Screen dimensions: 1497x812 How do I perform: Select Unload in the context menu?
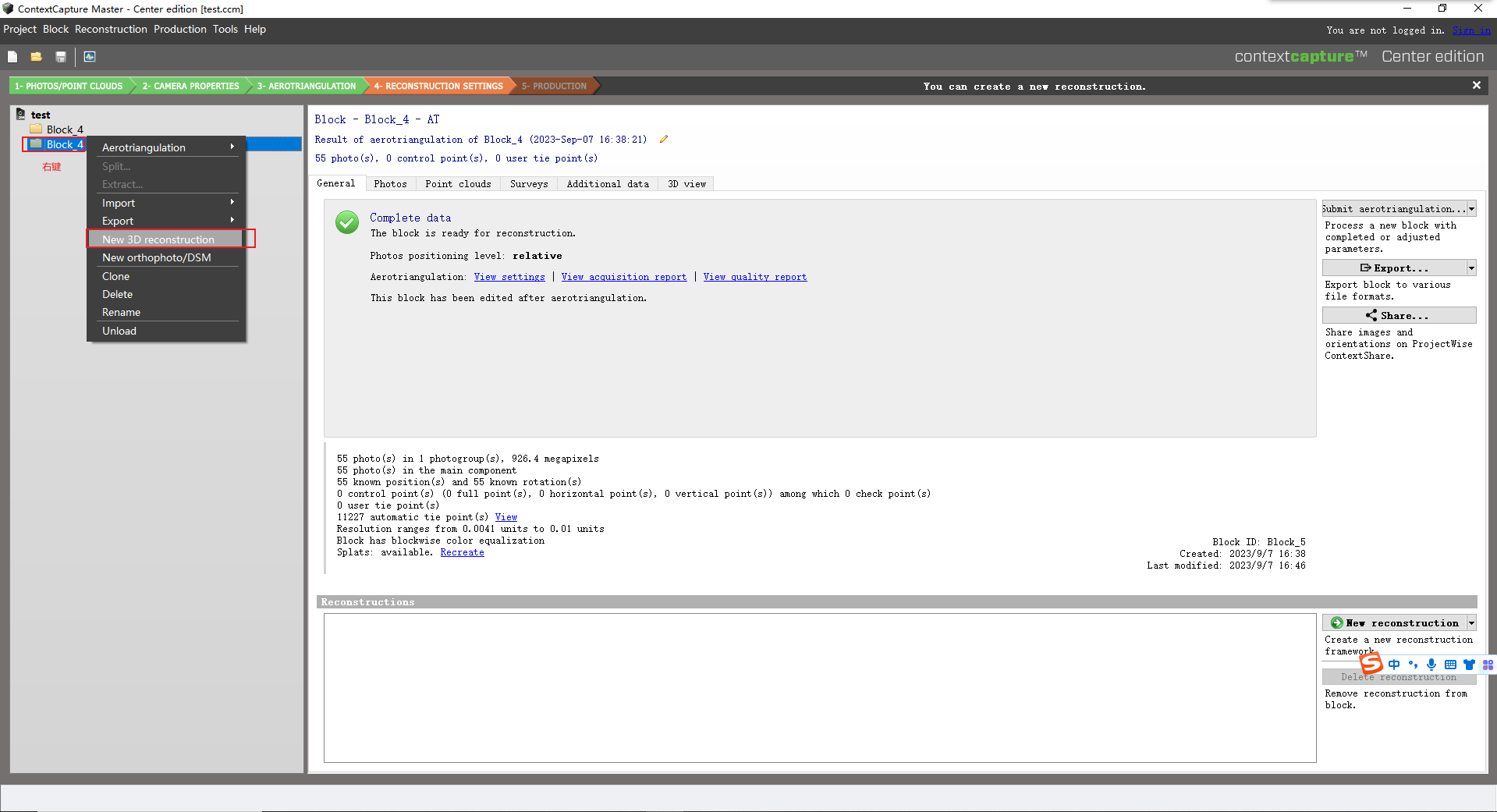166,331
